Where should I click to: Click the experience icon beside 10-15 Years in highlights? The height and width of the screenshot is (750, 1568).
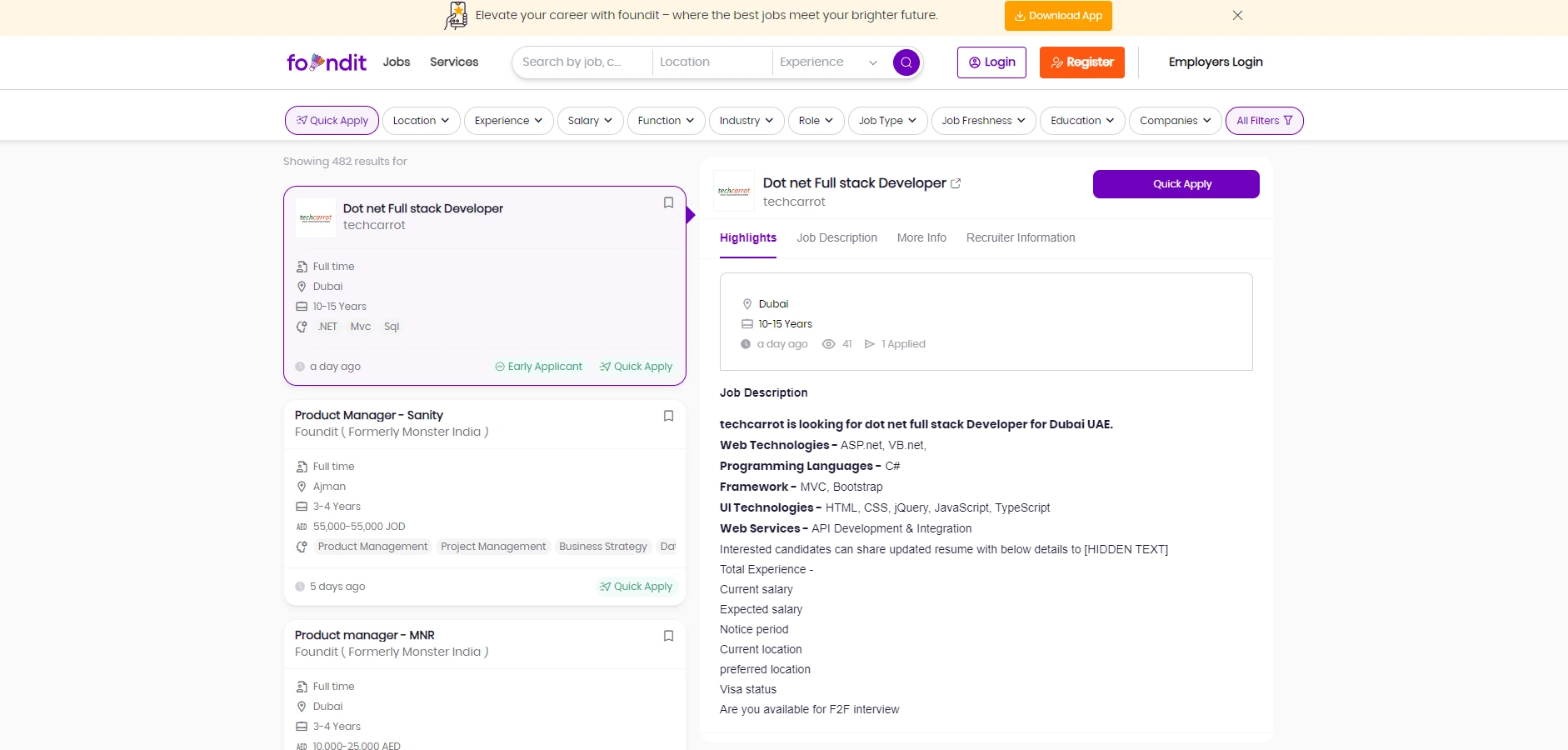[x=747, y=324]
